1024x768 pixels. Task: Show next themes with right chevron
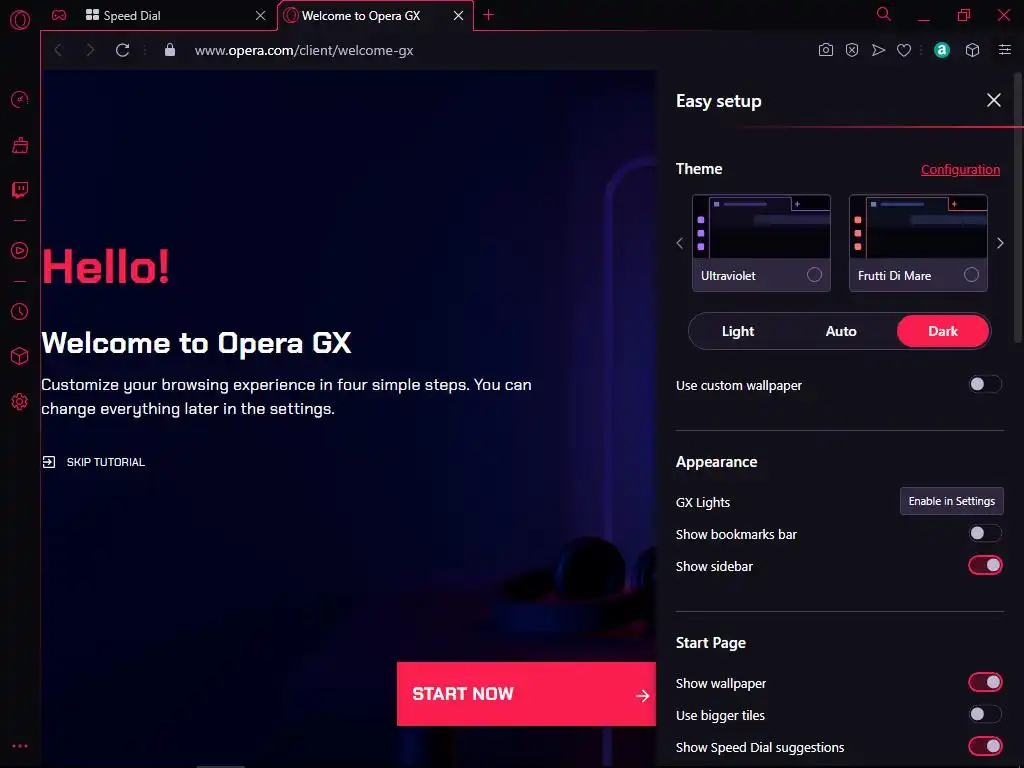(x=1000, y=243)
